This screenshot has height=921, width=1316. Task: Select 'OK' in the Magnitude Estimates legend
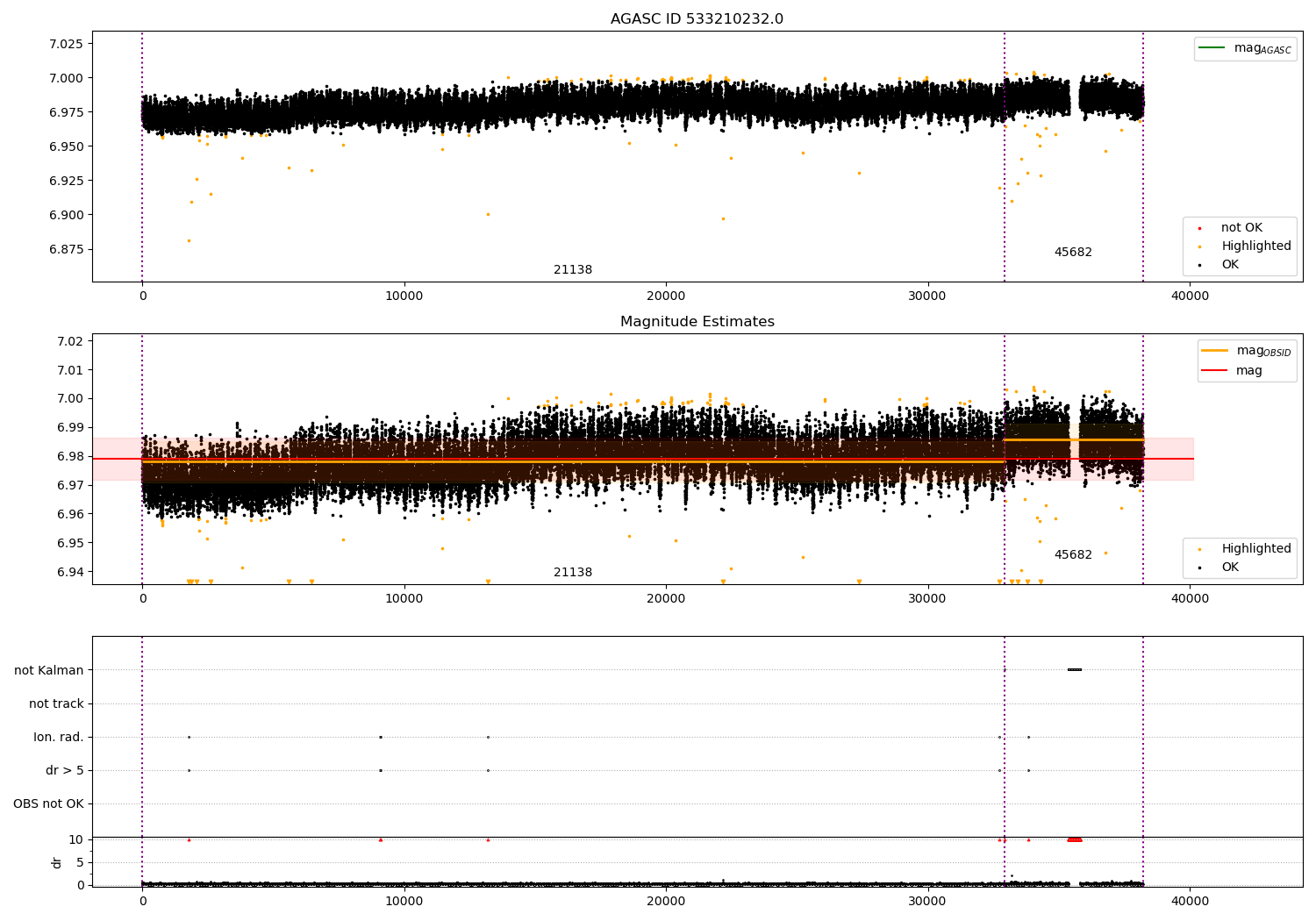pos(1230,567)
